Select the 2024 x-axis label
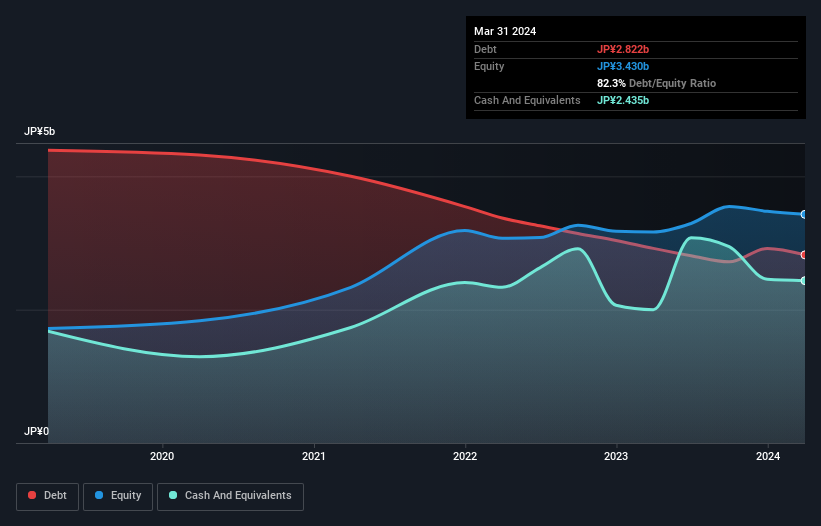The image size is (821, 526). coord(768,456)
